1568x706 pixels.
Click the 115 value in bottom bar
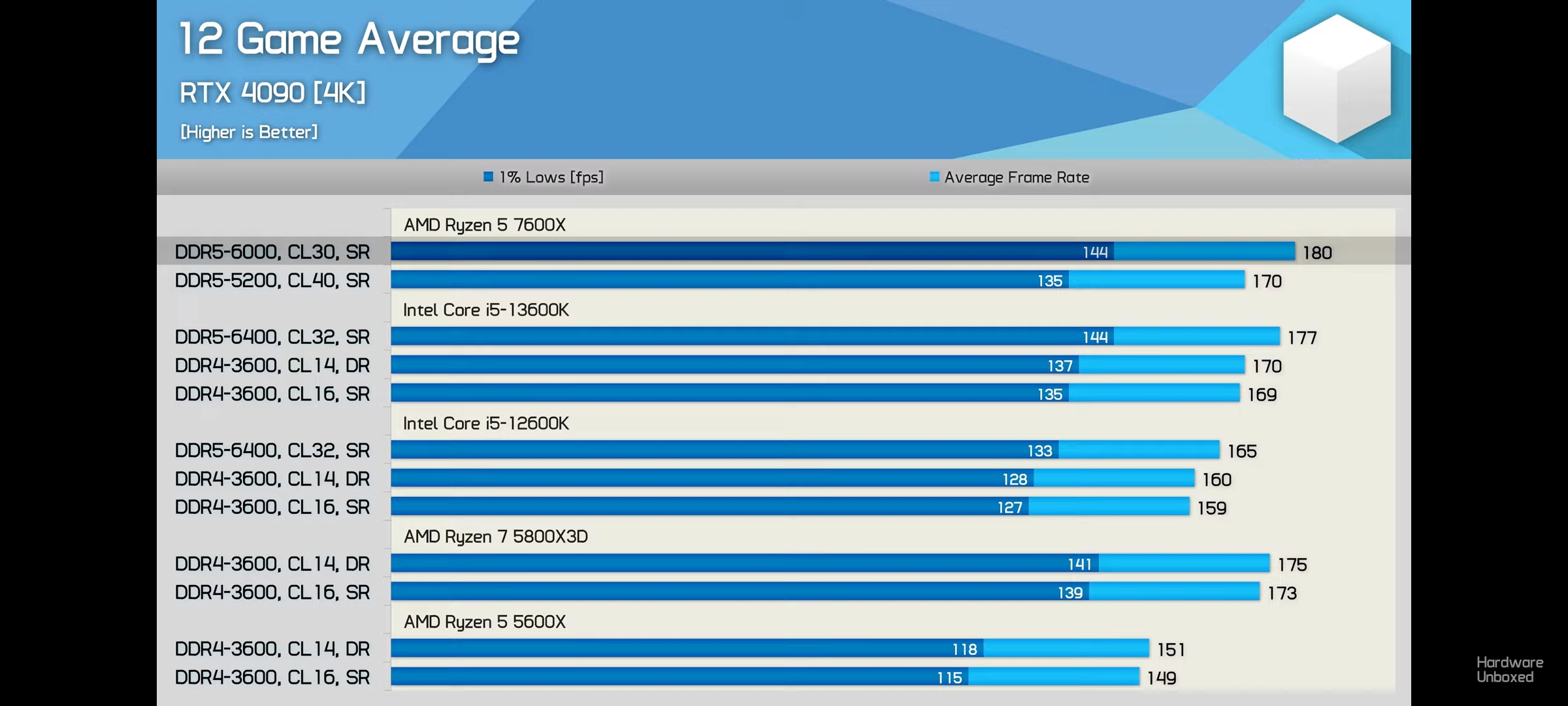coord(949,678)
